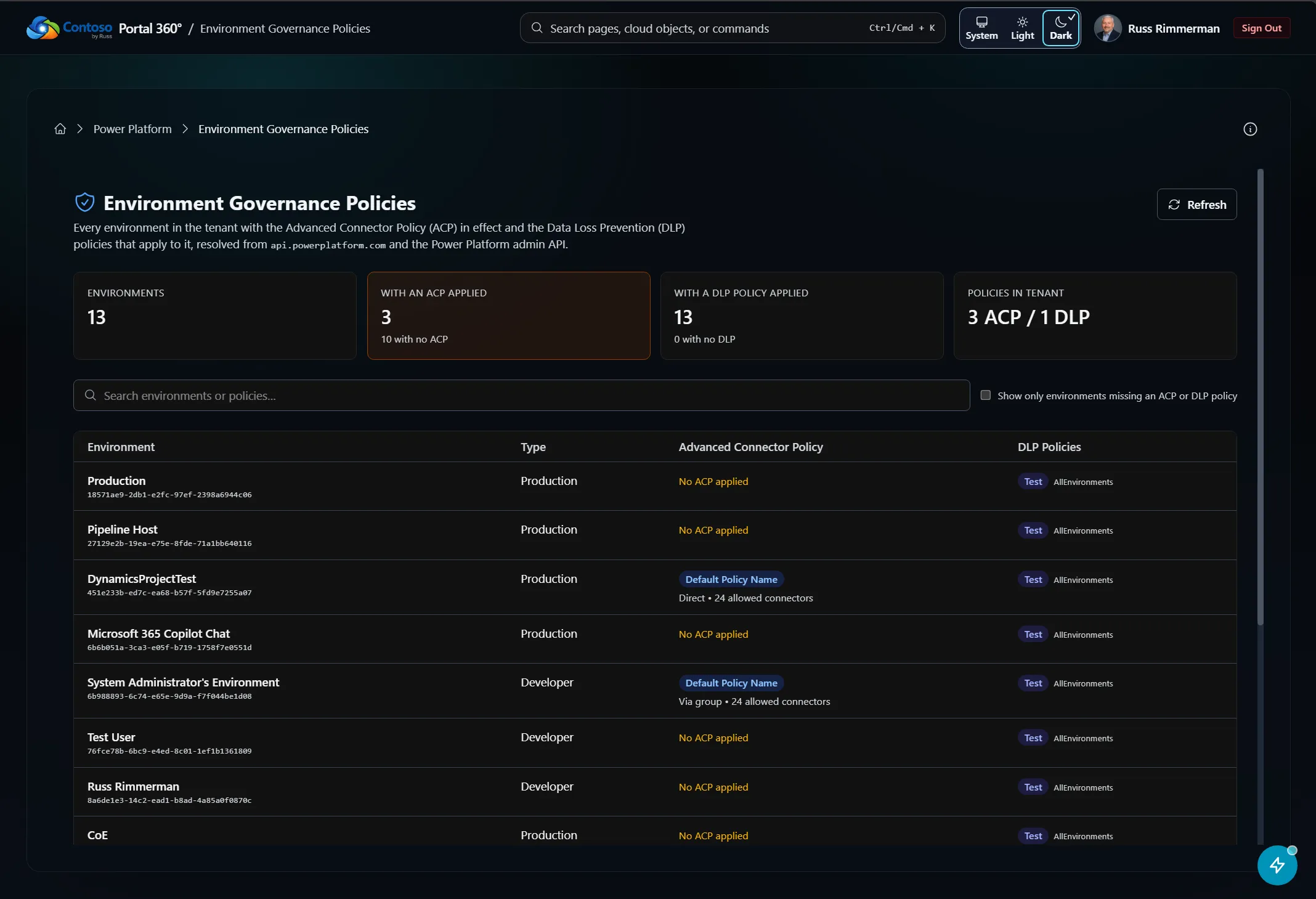Click the search magnifier in top bar
Image resolution: width=1316 pixels, height=899 pixels.
(x=537, y=28)
